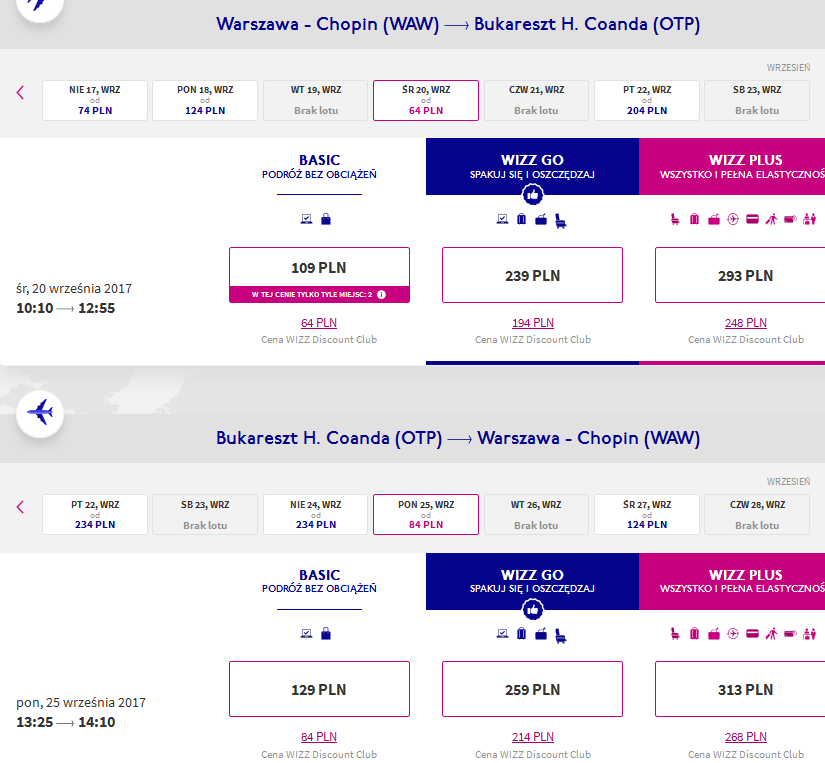Choose return WIZZ GO fare 259 PLN

tap(532, 689)
